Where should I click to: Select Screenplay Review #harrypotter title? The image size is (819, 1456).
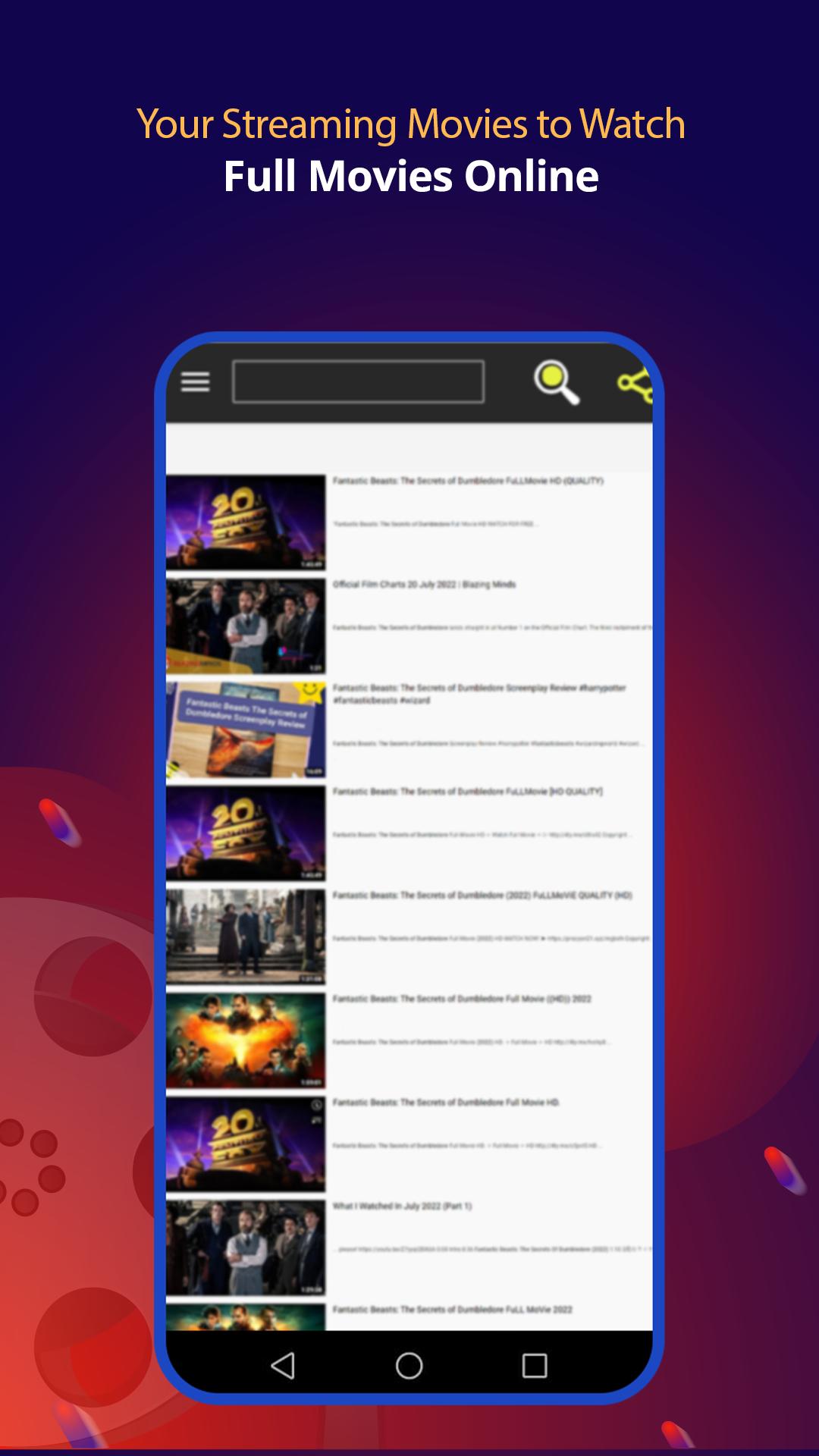pyautogui.click(x=479, y=694)
